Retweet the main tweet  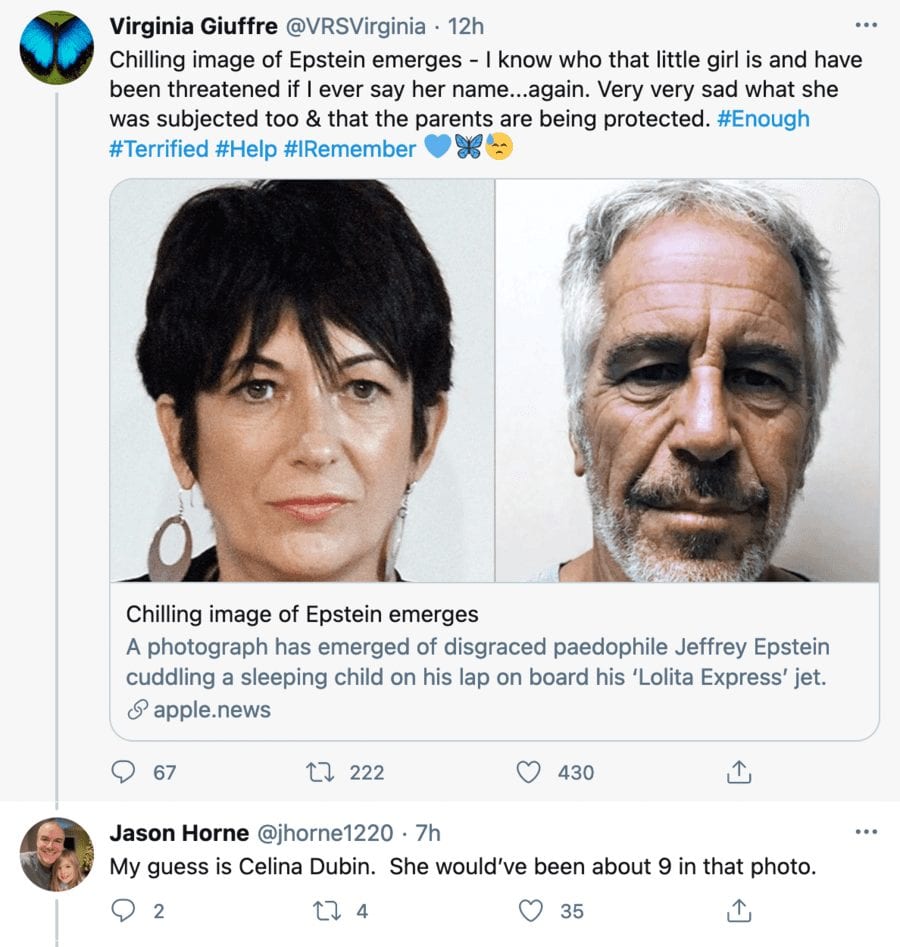(325, 772)
